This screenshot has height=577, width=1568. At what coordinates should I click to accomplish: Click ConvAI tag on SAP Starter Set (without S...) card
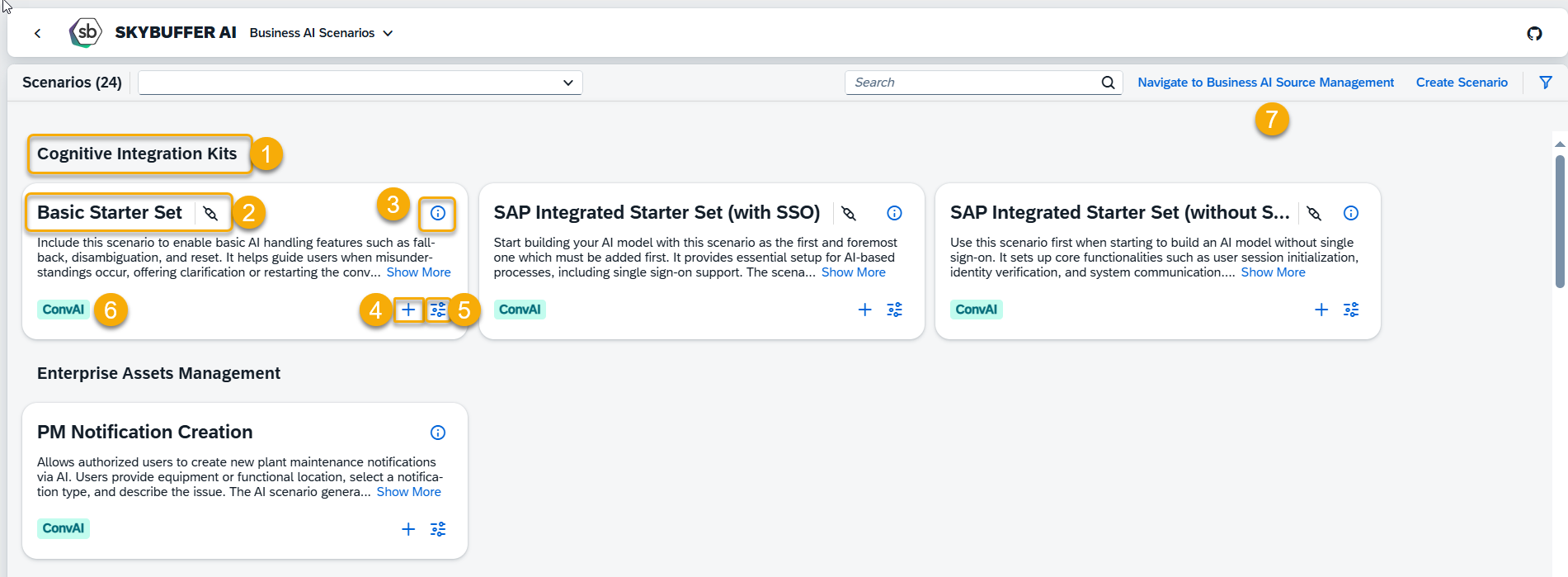[x=977, y=310]
